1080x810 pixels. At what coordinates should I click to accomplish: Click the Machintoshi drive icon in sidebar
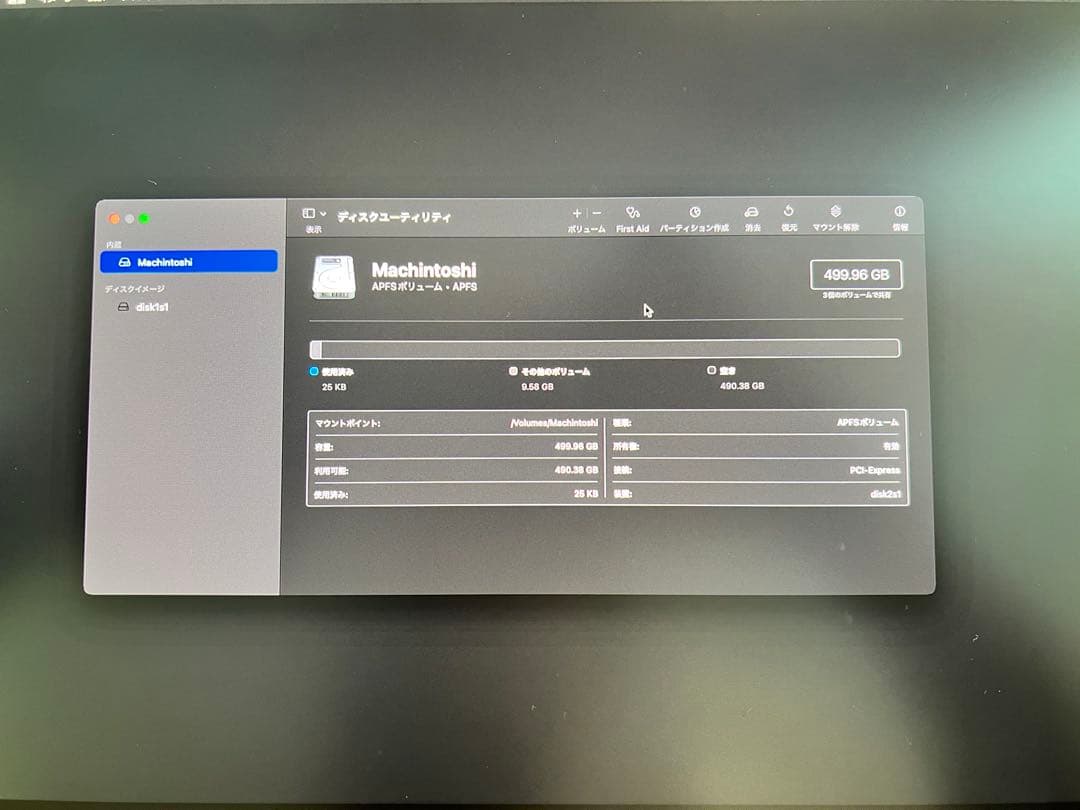(124, 261)
